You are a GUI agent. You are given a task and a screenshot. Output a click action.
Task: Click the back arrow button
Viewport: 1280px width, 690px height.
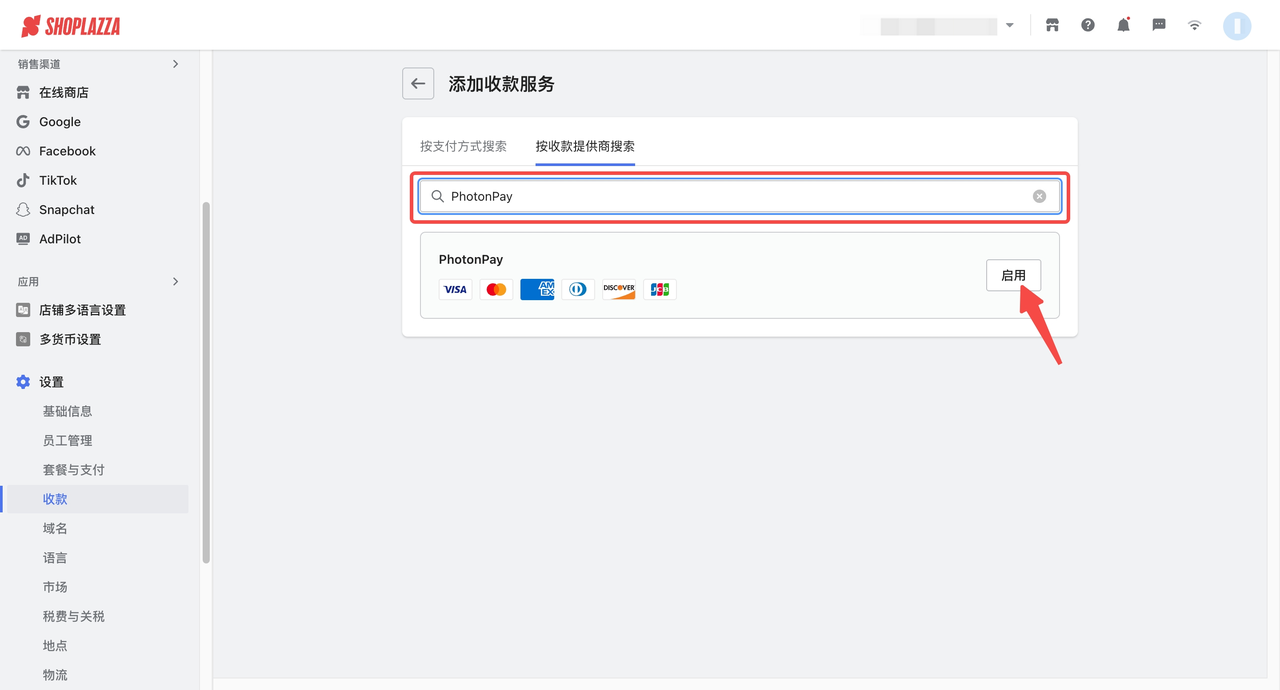tap(418, 84)
